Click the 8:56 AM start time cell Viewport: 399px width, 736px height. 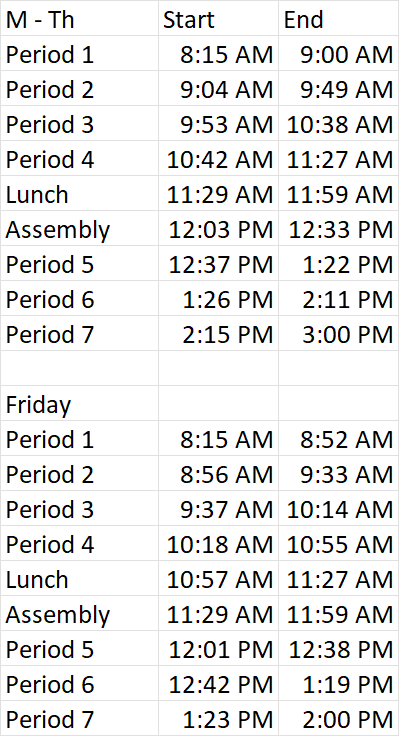[x=218, y=473]
